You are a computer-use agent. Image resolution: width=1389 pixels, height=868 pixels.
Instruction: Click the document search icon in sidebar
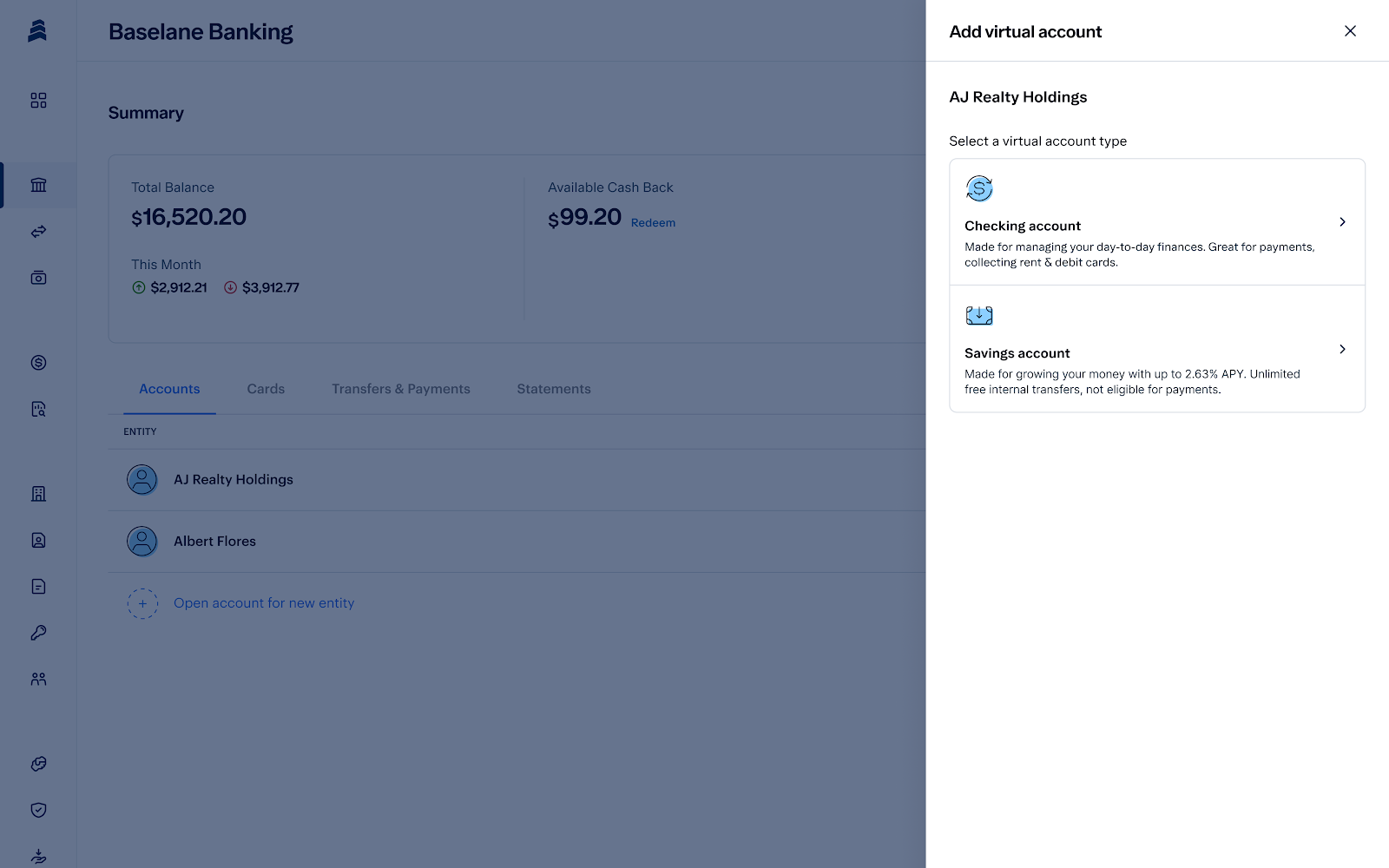tap(38, 409)
